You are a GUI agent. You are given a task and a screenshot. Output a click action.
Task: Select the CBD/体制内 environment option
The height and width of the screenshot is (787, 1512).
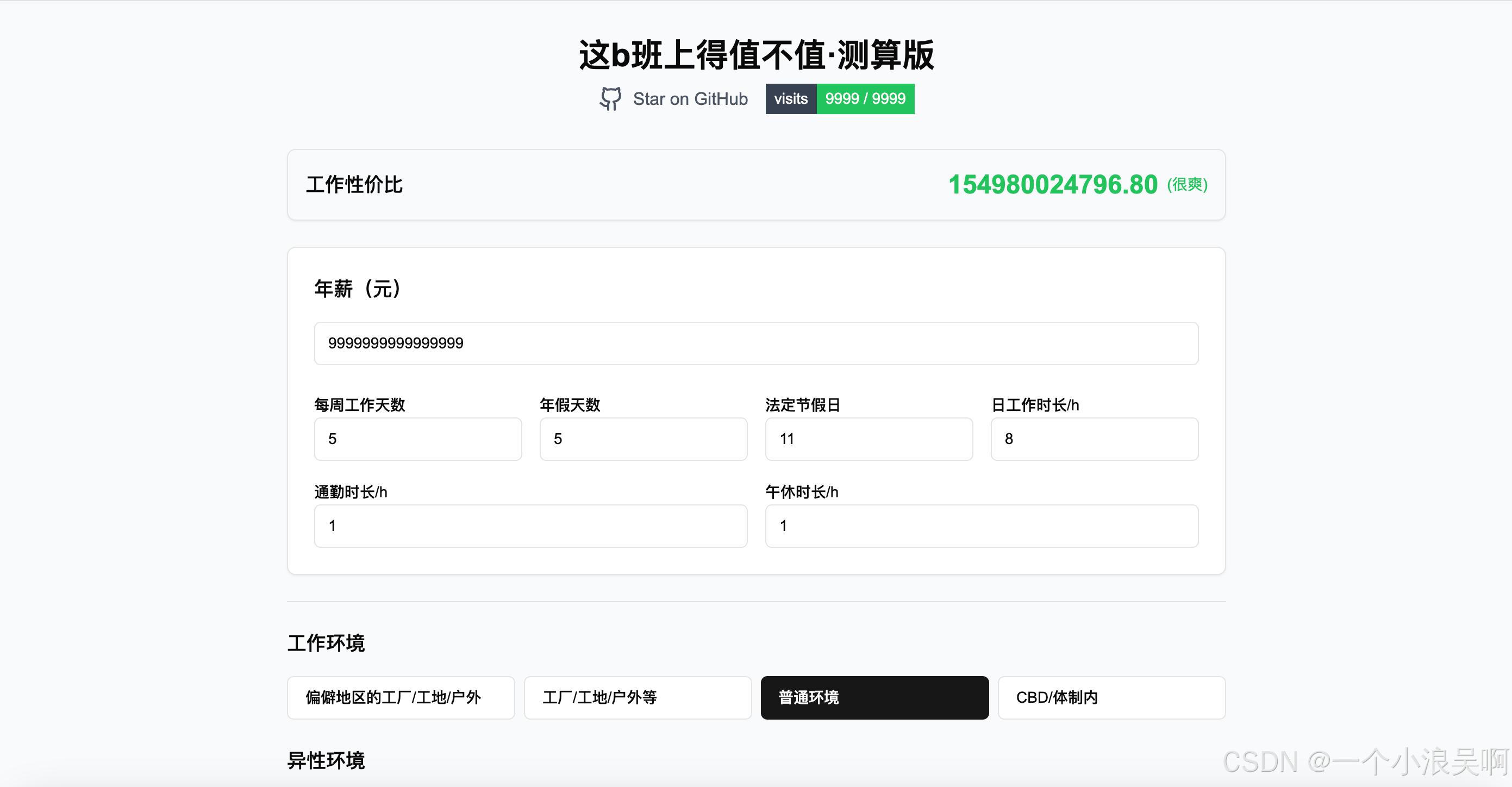[x=1111, y=697]
